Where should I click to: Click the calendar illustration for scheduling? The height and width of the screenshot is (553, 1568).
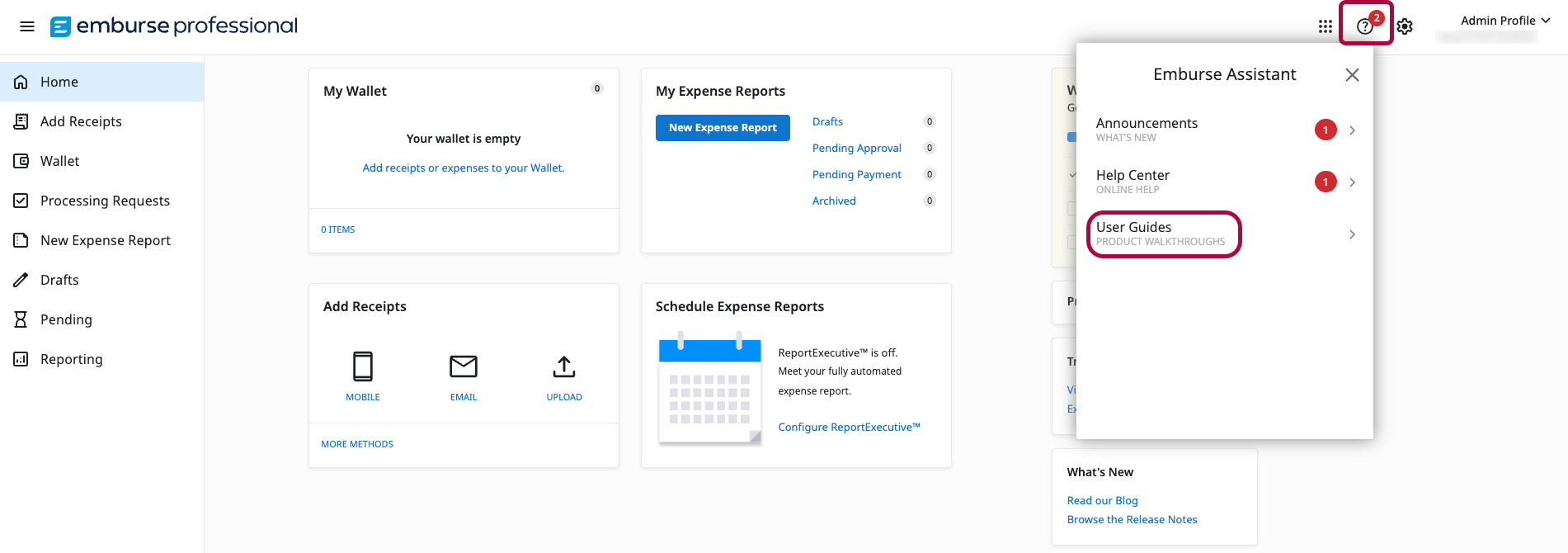pos(710,388)
